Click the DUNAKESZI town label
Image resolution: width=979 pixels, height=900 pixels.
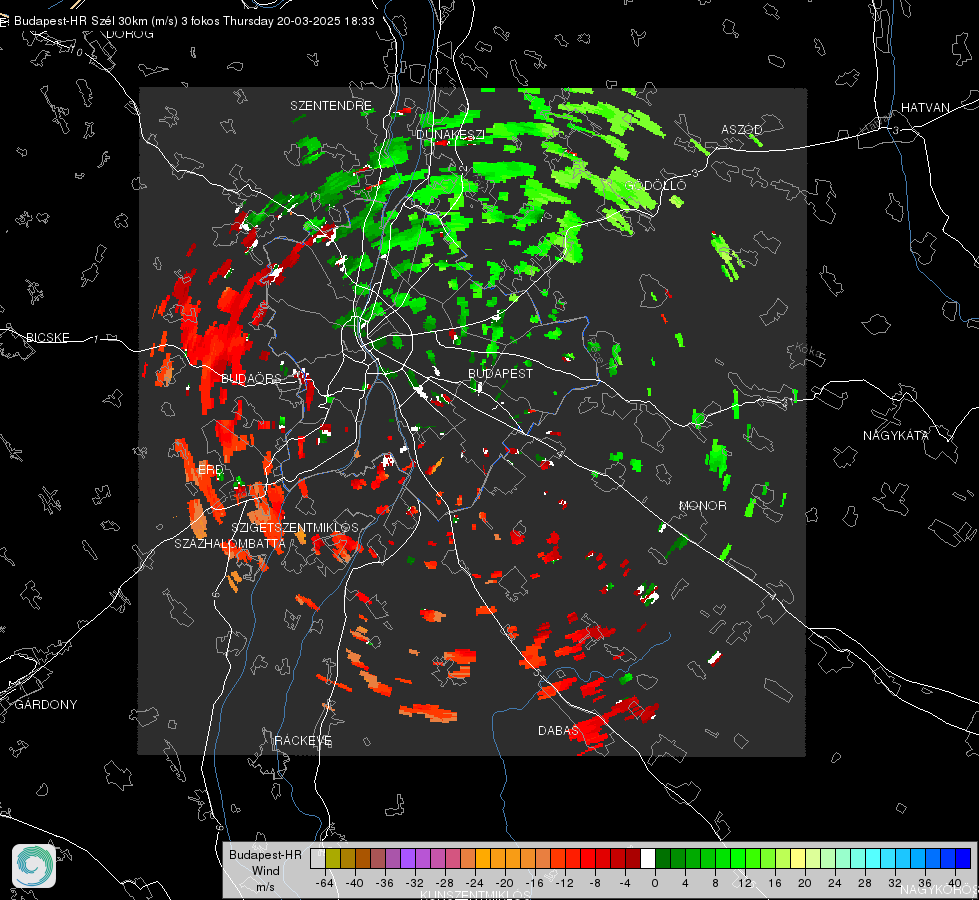click(450, 134)
